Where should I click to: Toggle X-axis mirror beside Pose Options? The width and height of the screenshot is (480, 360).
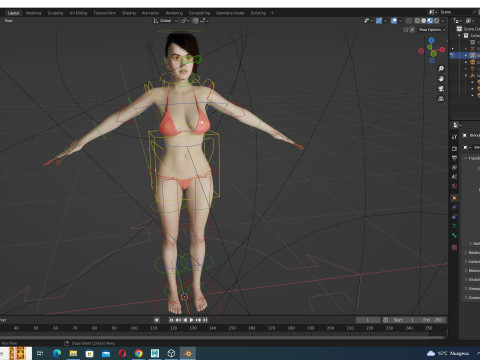point(412,30)
